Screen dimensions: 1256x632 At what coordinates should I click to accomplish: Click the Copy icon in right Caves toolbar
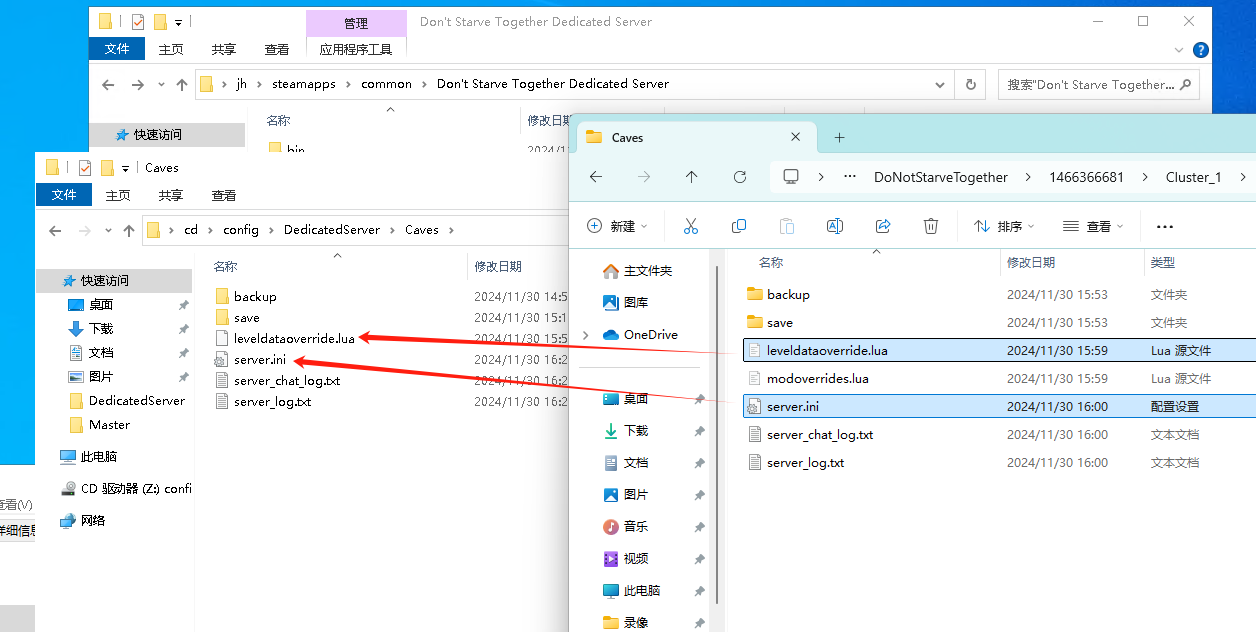click(739, 226)
